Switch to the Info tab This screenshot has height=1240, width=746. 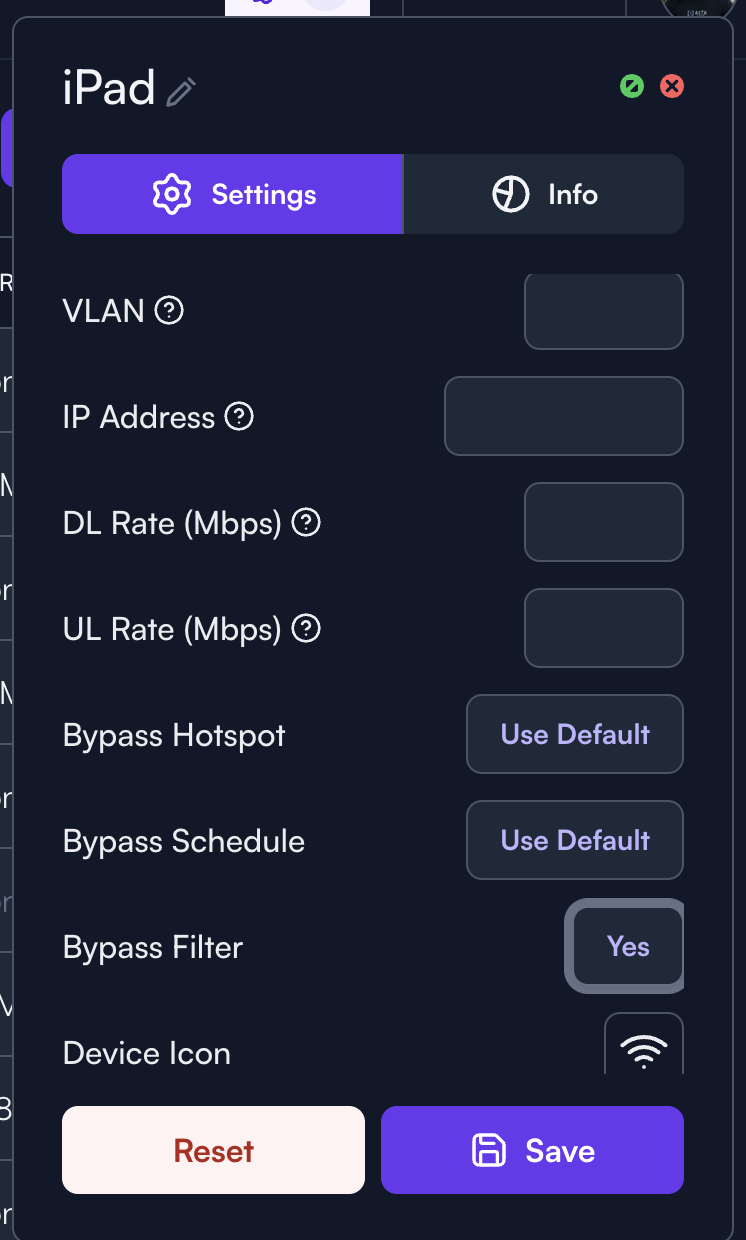pyautogui.click(x=544, y=194)
